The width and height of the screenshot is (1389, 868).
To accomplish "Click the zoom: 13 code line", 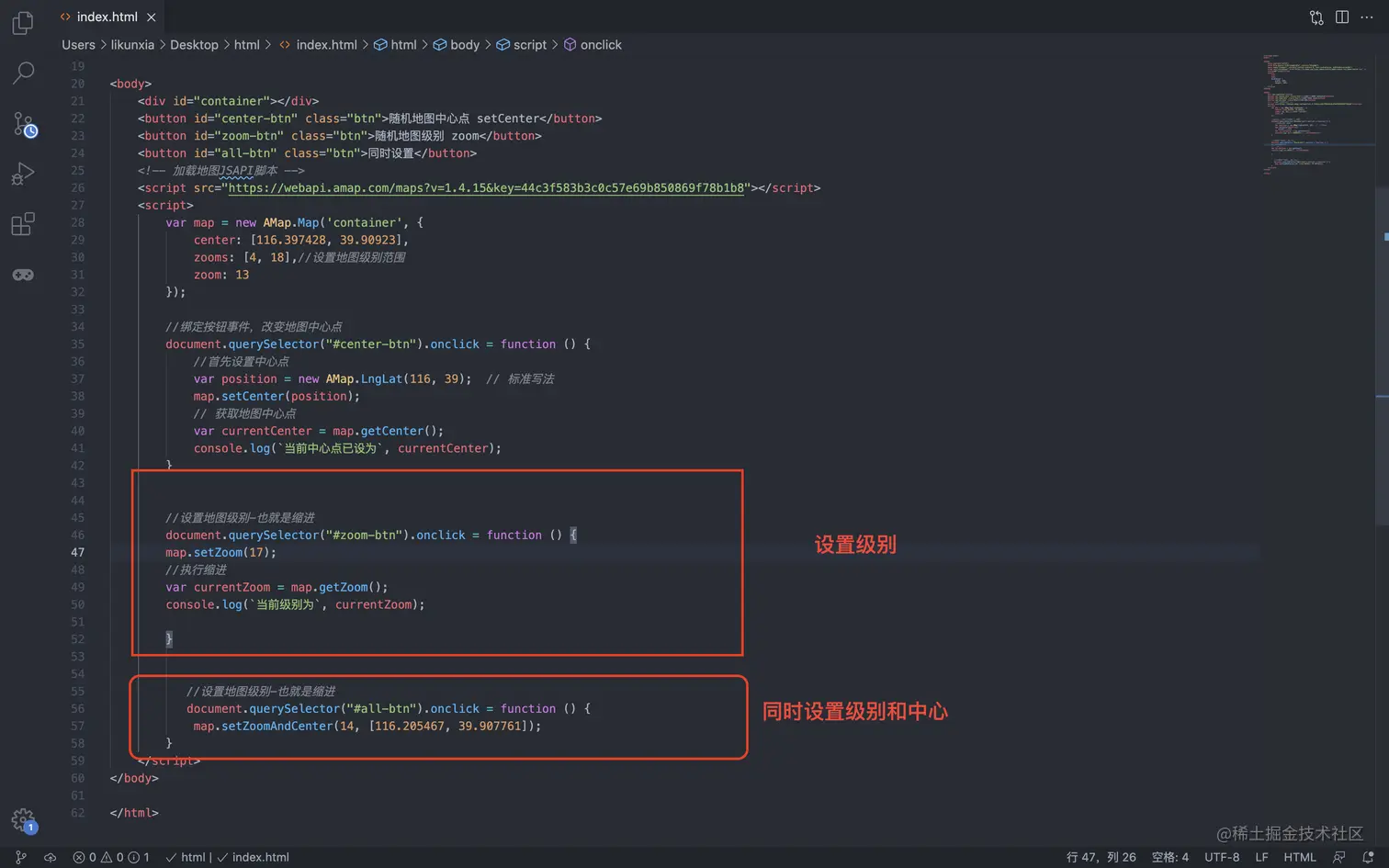I will point(220,275).
